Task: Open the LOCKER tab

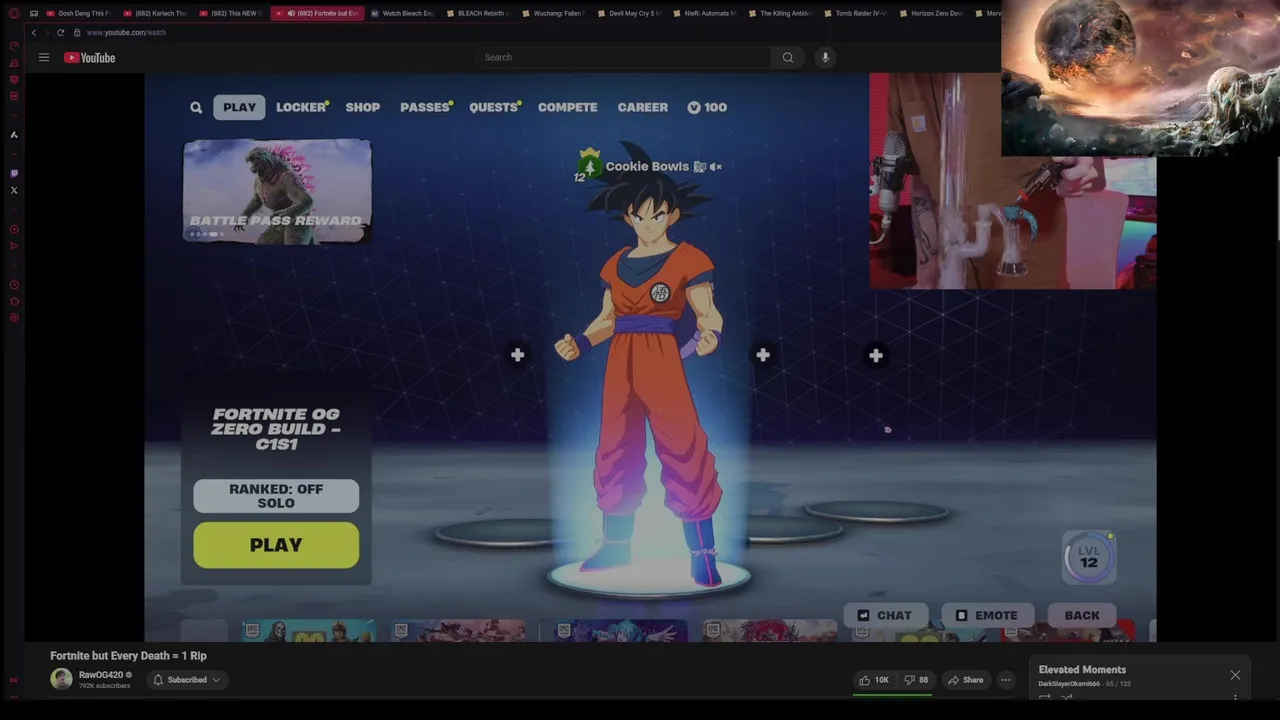Action: coord(302,107)
